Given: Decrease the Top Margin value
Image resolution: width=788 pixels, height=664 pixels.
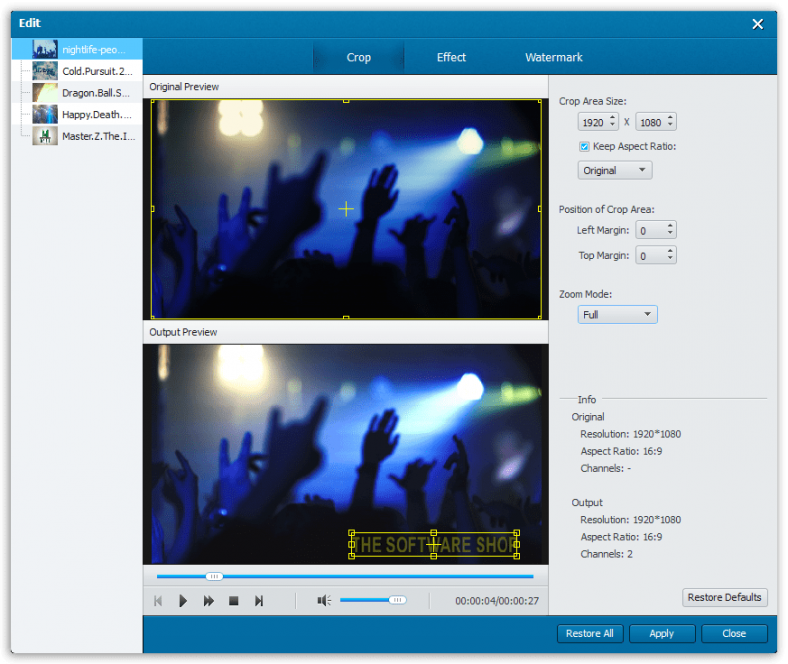Looking at the screenshot, I should [x=670, y=258].
